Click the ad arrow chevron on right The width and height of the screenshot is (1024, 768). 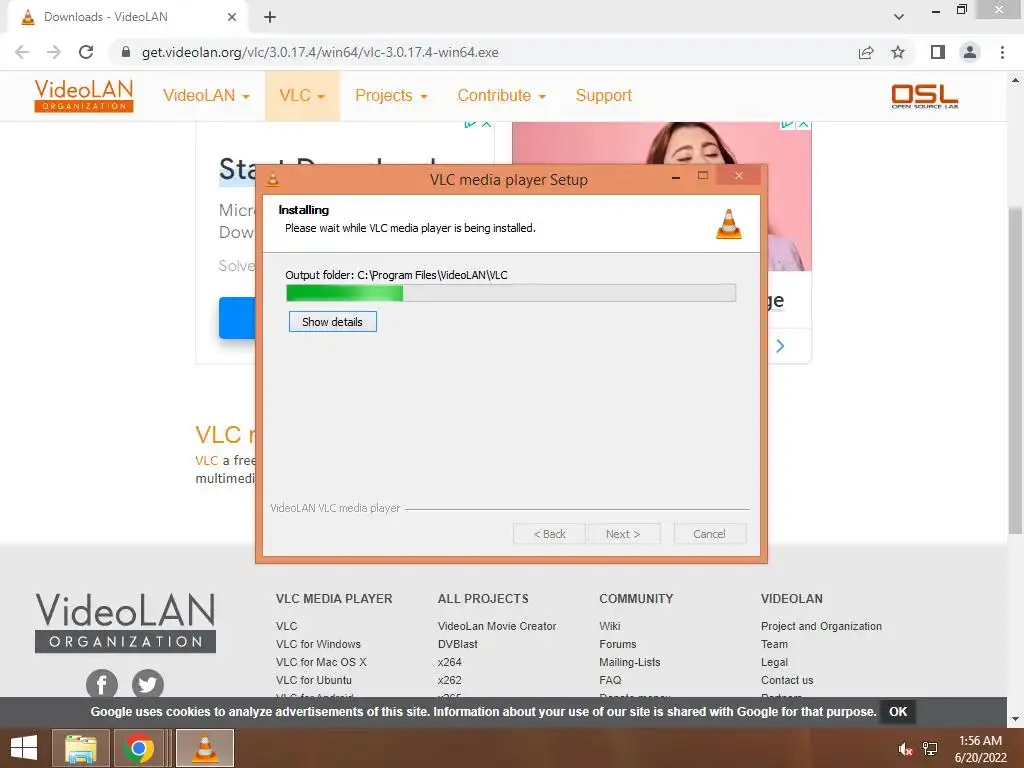[x=780, y=345]
